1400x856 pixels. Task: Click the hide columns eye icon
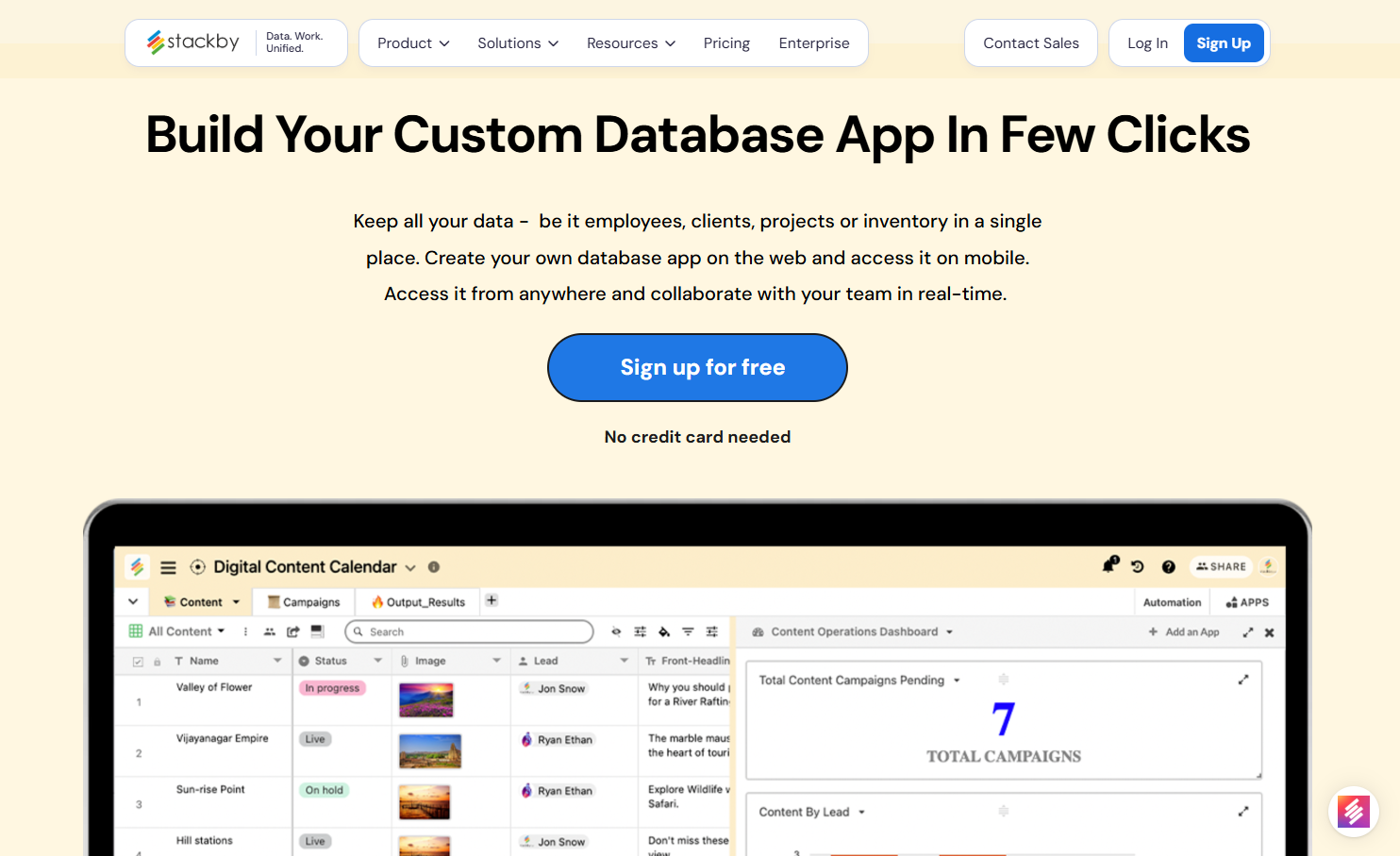616,631
